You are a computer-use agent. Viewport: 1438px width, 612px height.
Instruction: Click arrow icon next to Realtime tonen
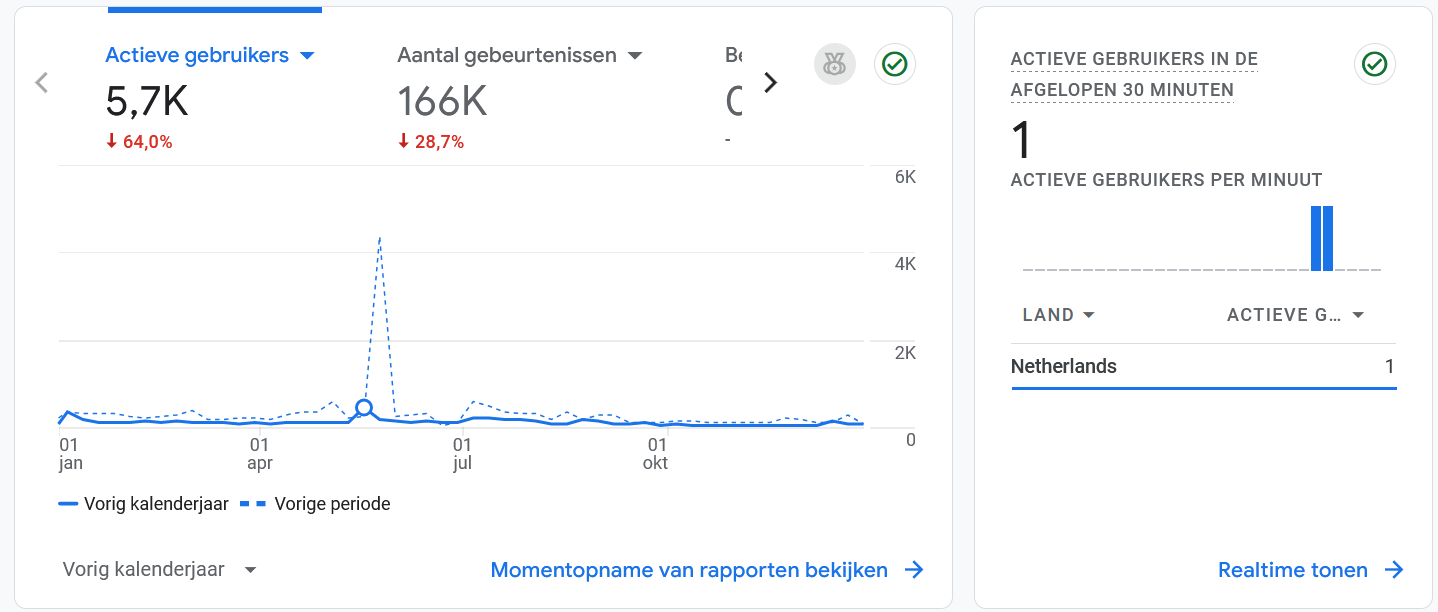[x=1394, y=570]
